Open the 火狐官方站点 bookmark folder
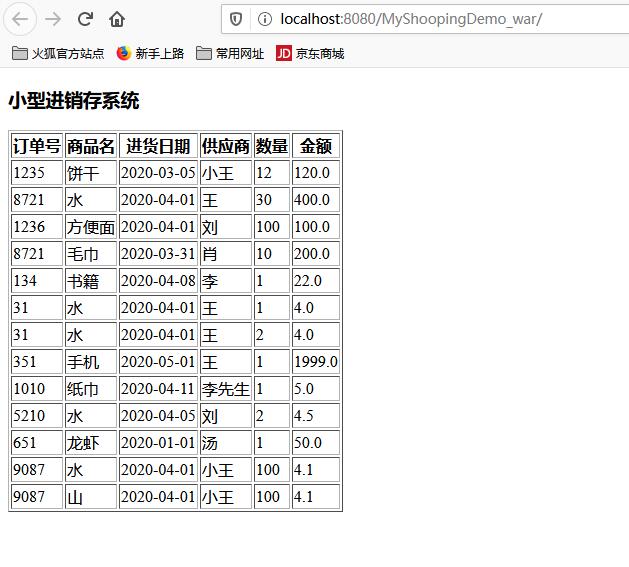This screenshot has height=567, width=629. pos(58,53)
